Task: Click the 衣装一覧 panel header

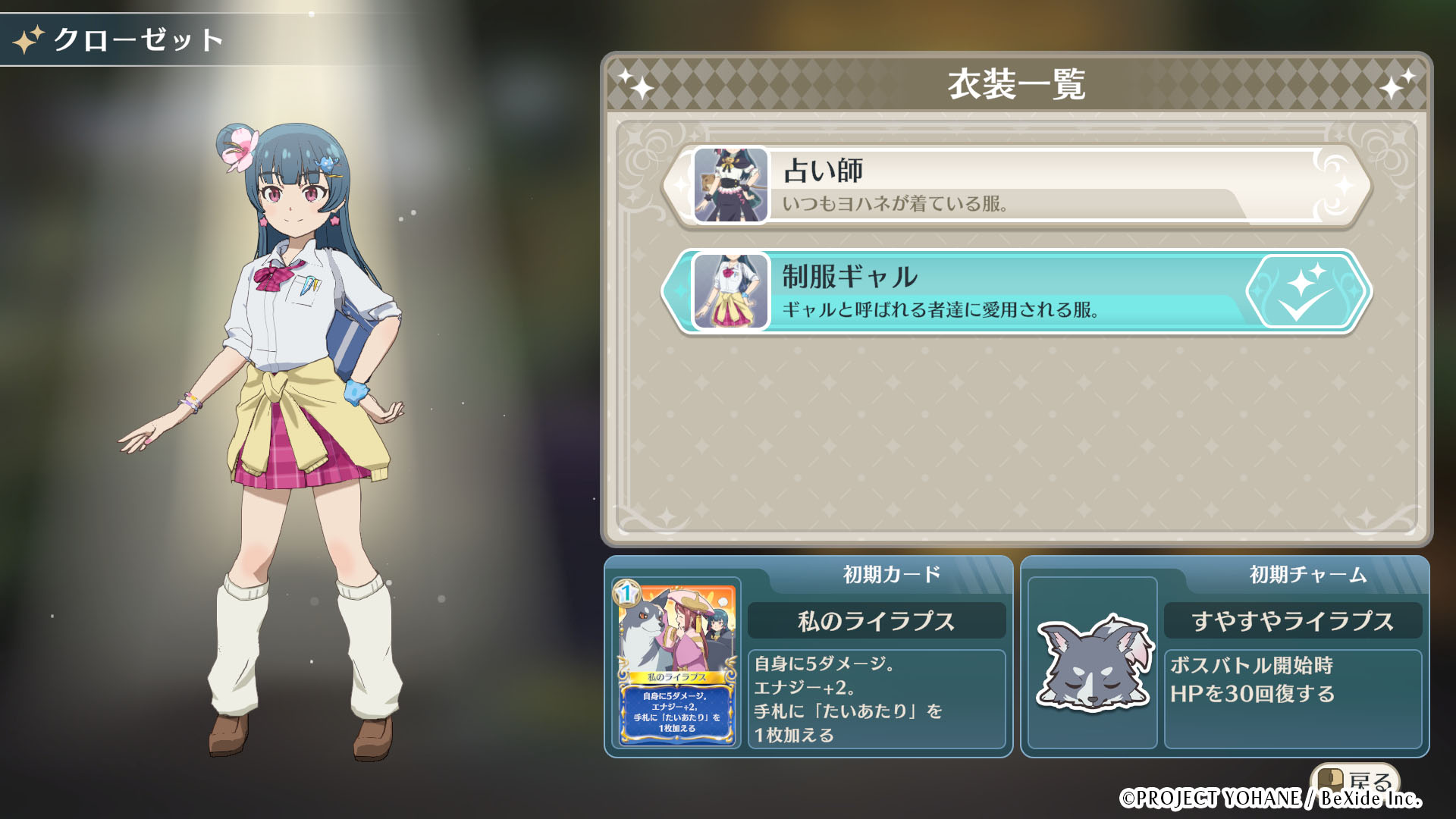Action: pyautogui.click(x=1017, y=84)
